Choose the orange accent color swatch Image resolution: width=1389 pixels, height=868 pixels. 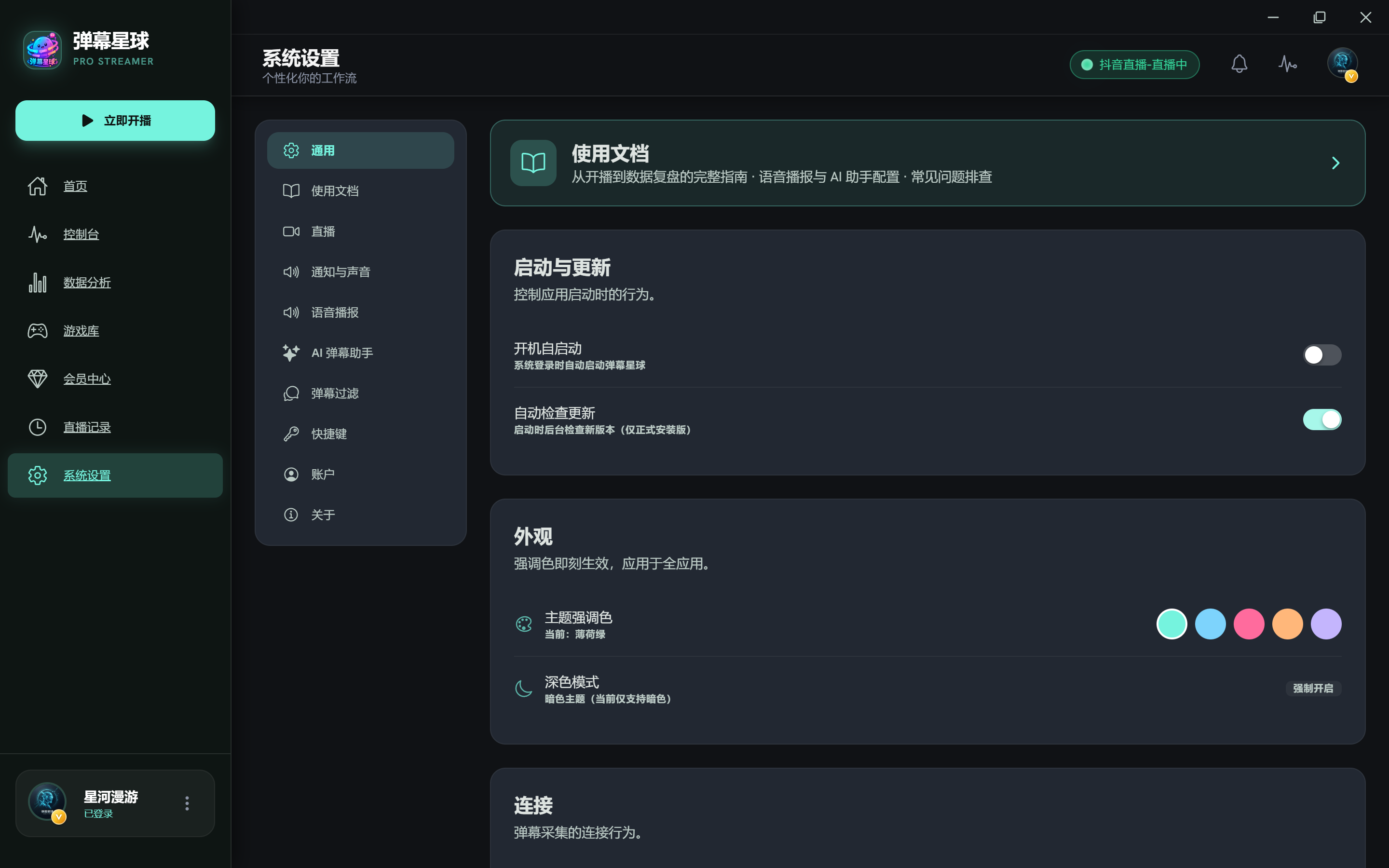[x=1287, y=624]
